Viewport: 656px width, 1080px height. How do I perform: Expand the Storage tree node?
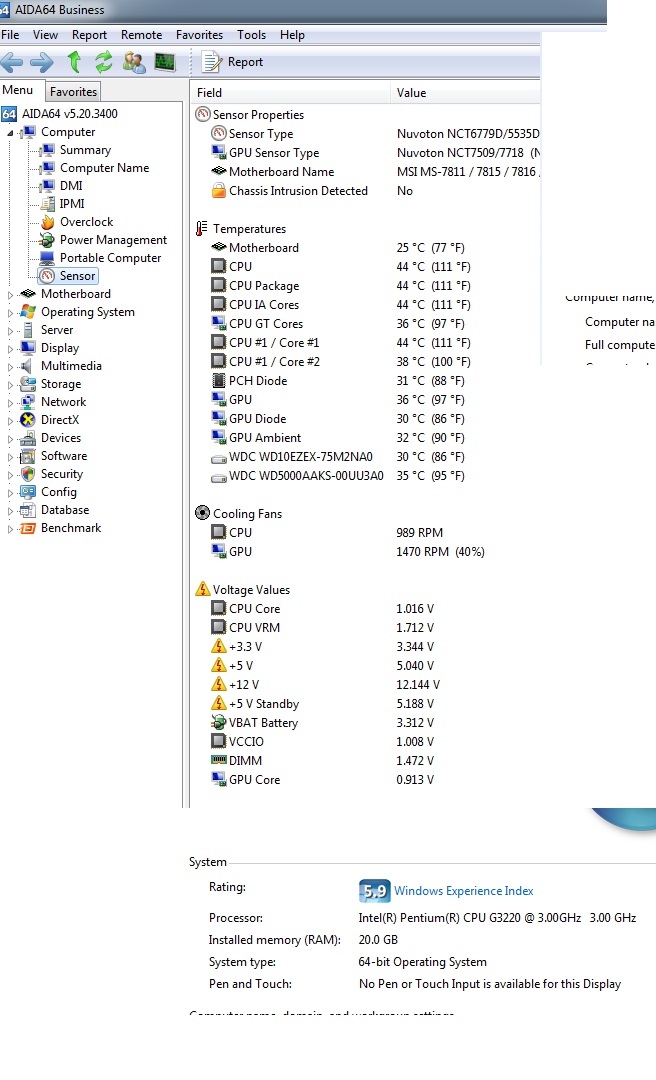pos(10,384)
